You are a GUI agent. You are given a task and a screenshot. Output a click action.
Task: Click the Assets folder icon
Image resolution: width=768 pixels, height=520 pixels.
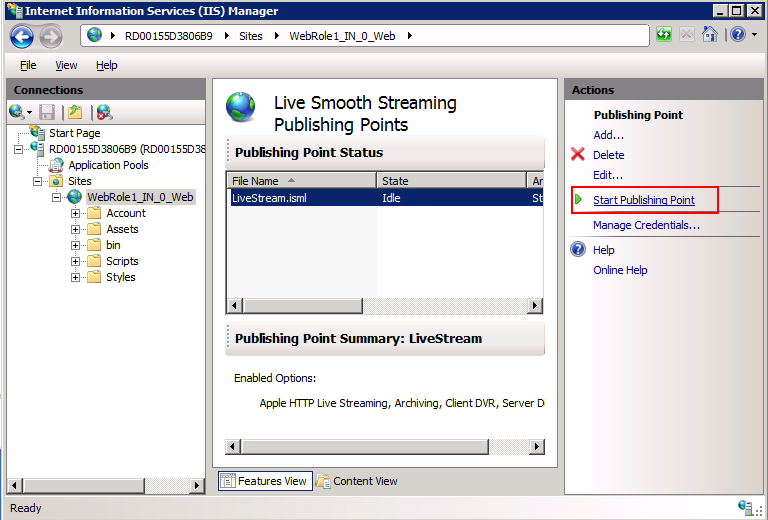[x=94, y=229]
